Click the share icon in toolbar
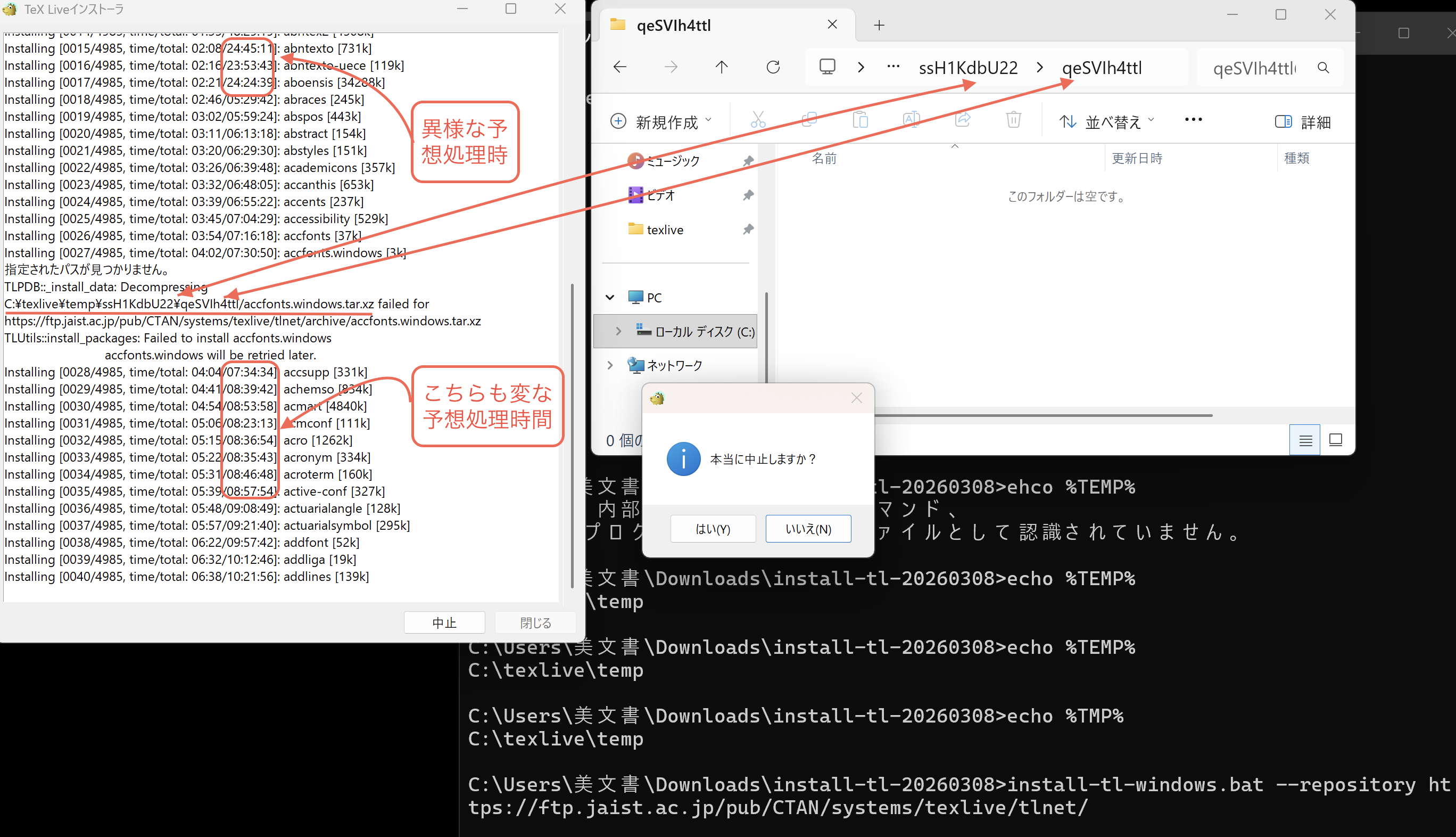The width and height of the screenshot is (1456, 837). tap(963, 120)
